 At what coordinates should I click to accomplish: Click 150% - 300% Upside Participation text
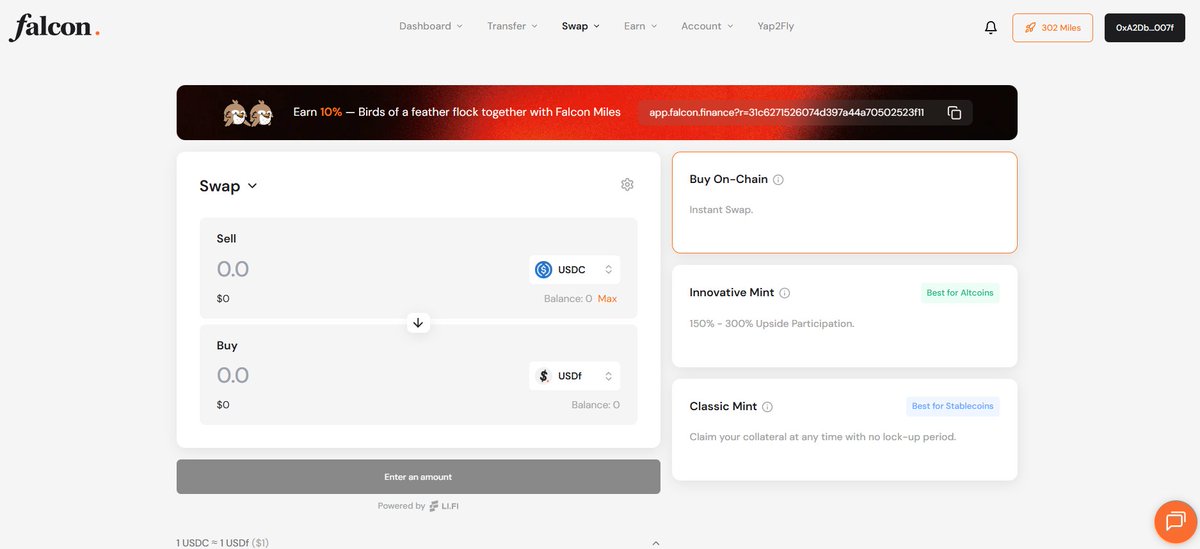pos(772,324)
